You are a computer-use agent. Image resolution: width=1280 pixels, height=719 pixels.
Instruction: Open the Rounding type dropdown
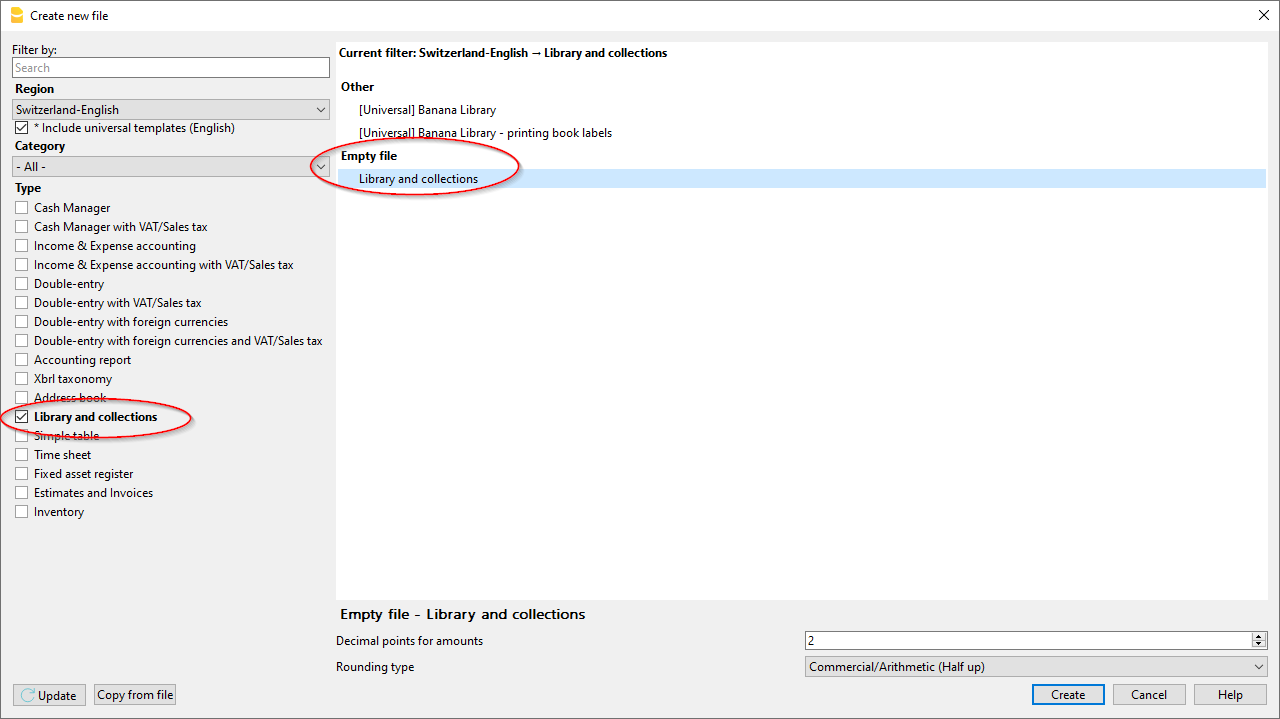pos(1036,667)
